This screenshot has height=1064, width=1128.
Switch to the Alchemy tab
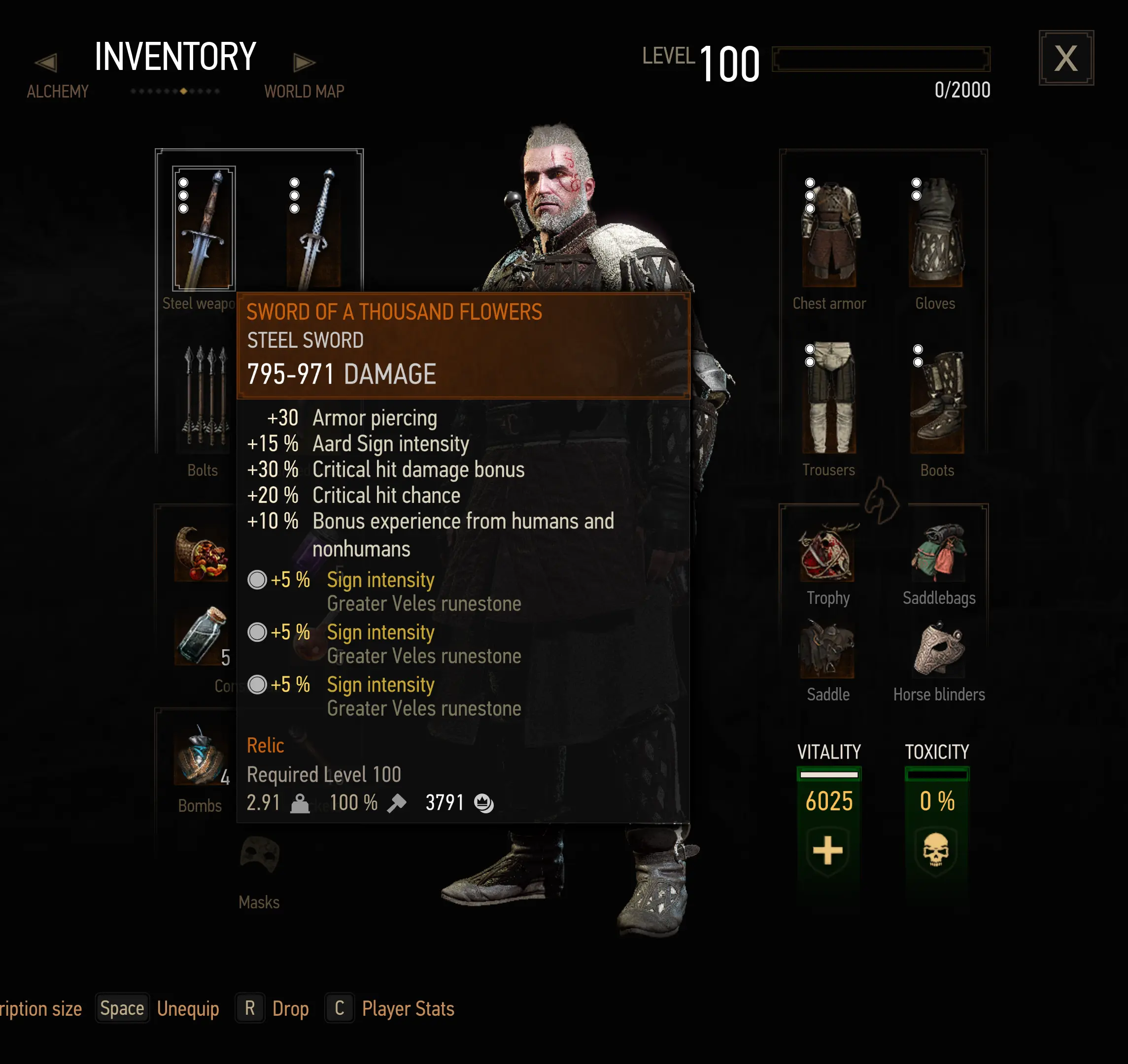[57, 91]
